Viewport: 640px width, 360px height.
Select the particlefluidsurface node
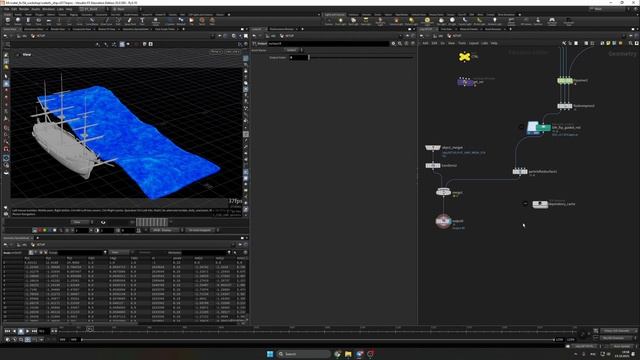[x=520, y=171]
